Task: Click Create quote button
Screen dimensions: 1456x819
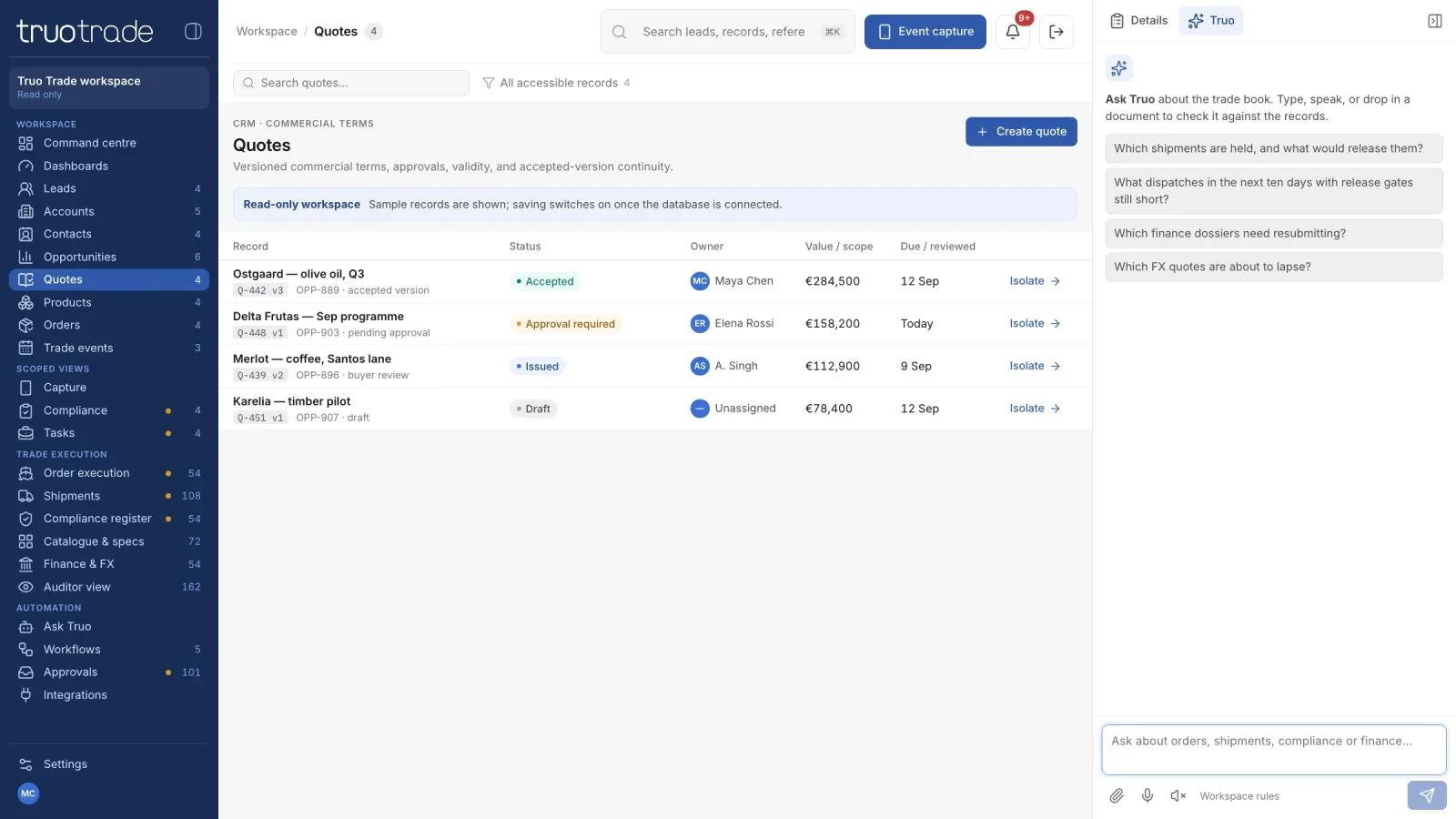Action: [x=1021, y=132]
